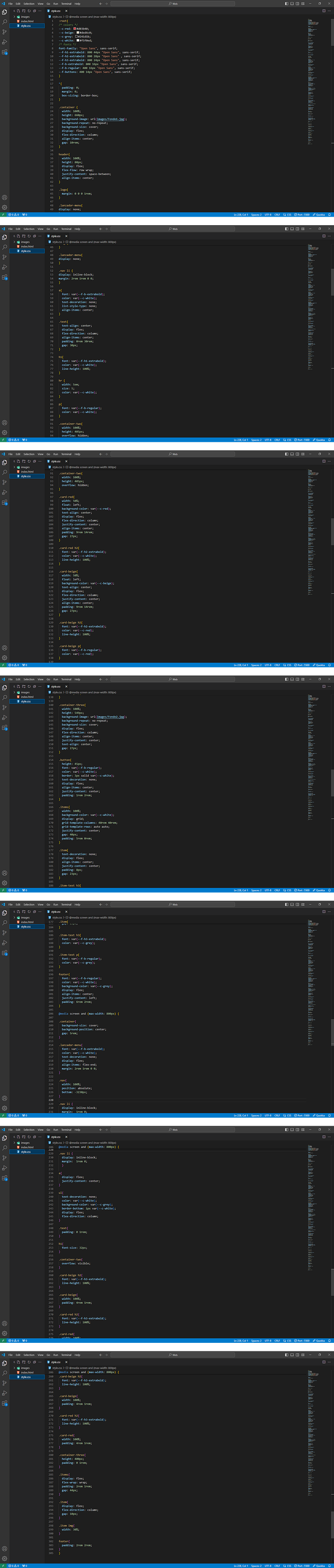This screenshot has width=334, height=1568.
Task: Toggle the bottom panel layout button
Action: (x=292, y=4)
